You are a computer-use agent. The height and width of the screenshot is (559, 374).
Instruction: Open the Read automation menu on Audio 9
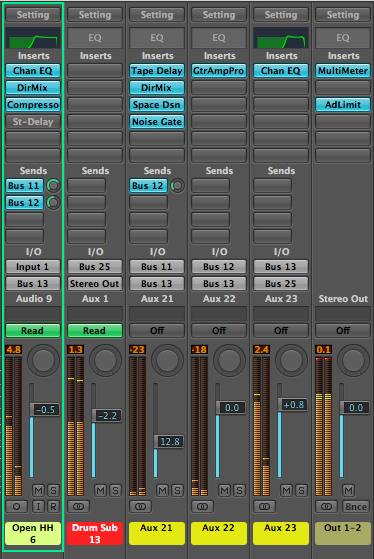33,330
